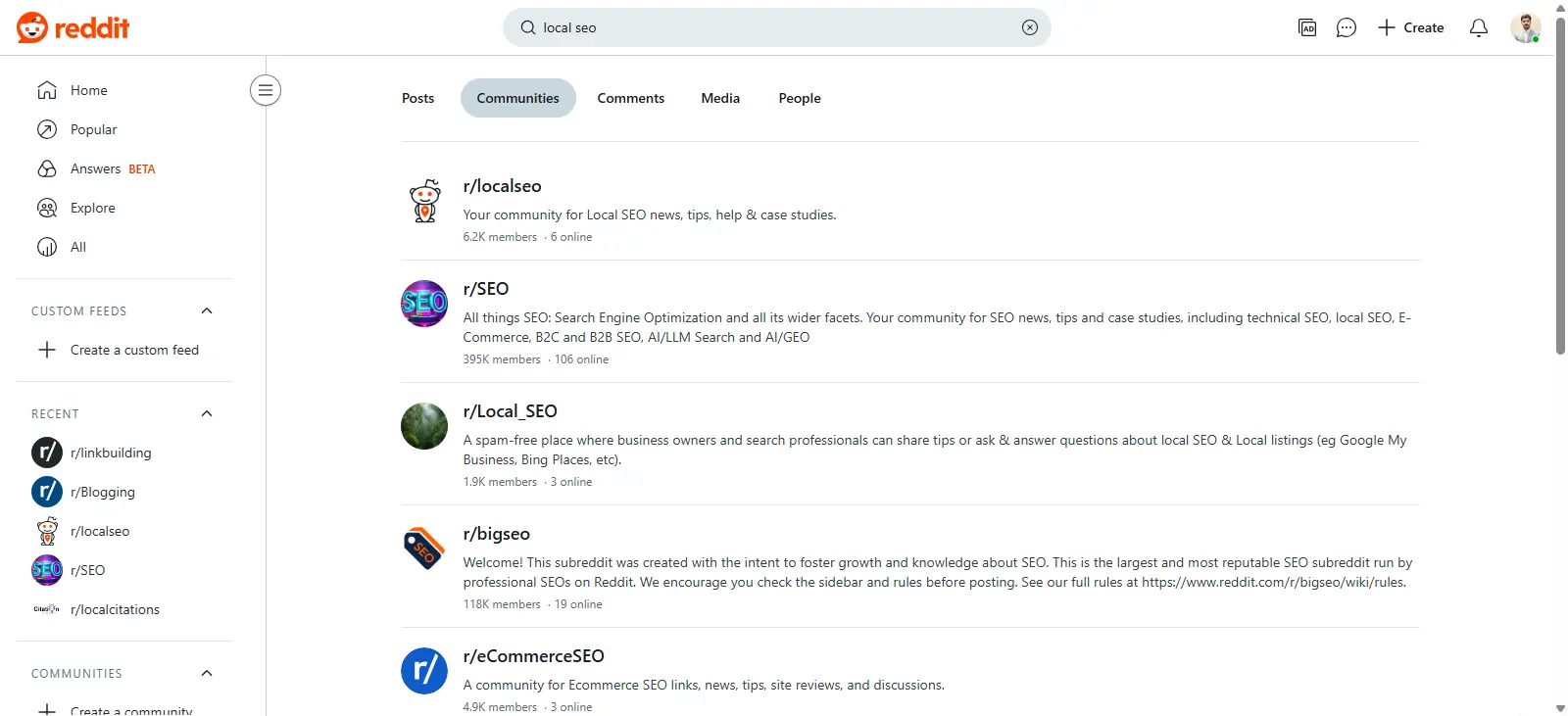Go to Popular label in sidebar

[x=93, y=129]
